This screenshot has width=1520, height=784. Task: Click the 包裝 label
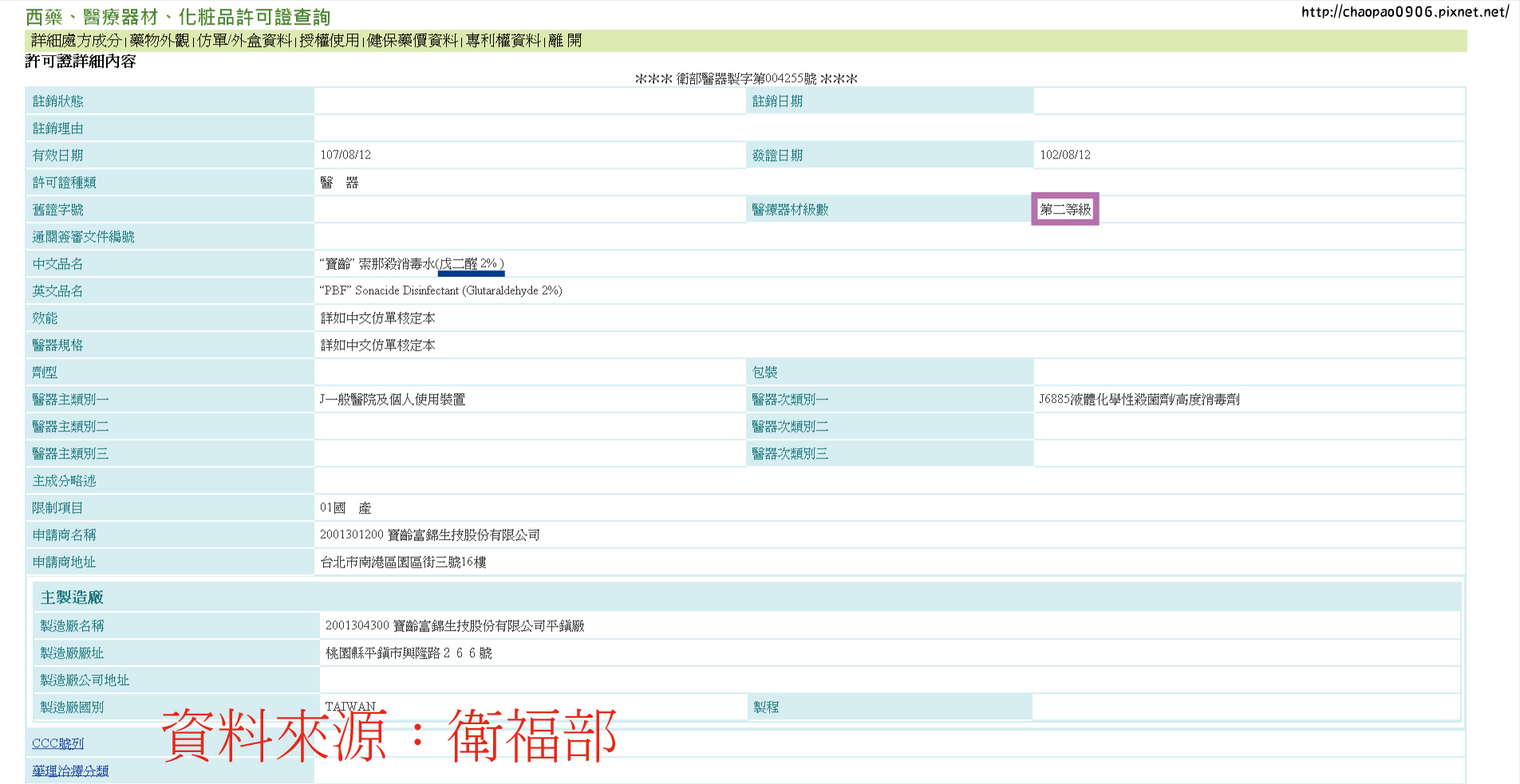765,372
